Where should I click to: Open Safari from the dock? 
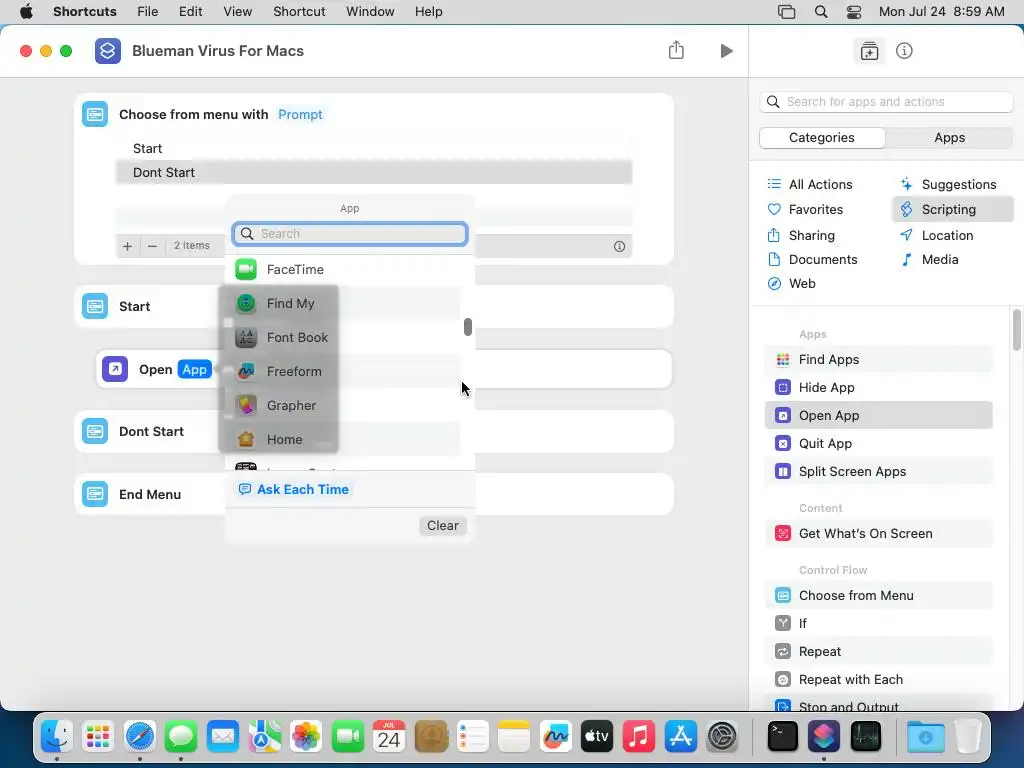pyautogui.click(x=140, y=737)
